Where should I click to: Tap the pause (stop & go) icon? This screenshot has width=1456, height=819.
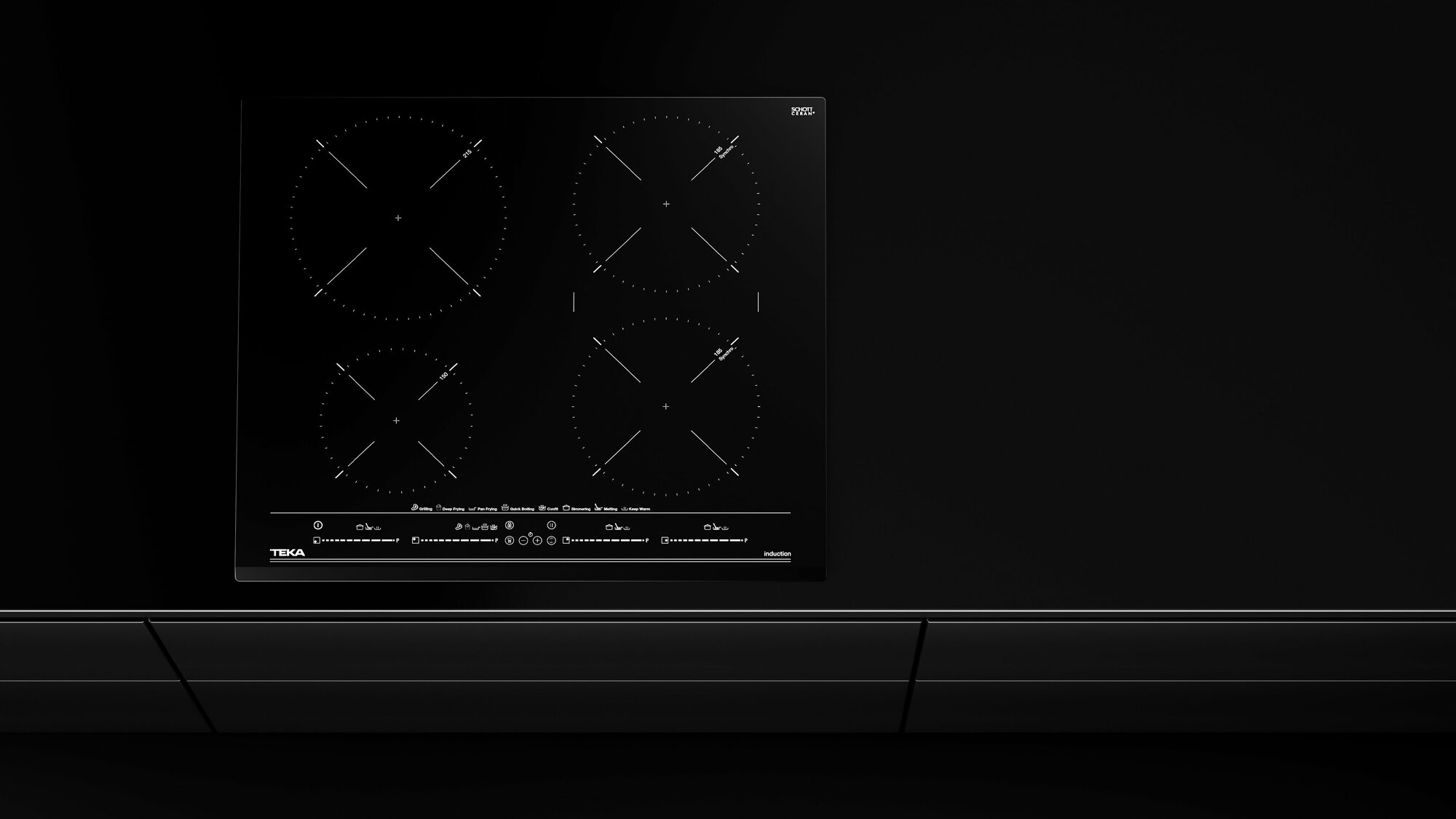click(551, 525)
